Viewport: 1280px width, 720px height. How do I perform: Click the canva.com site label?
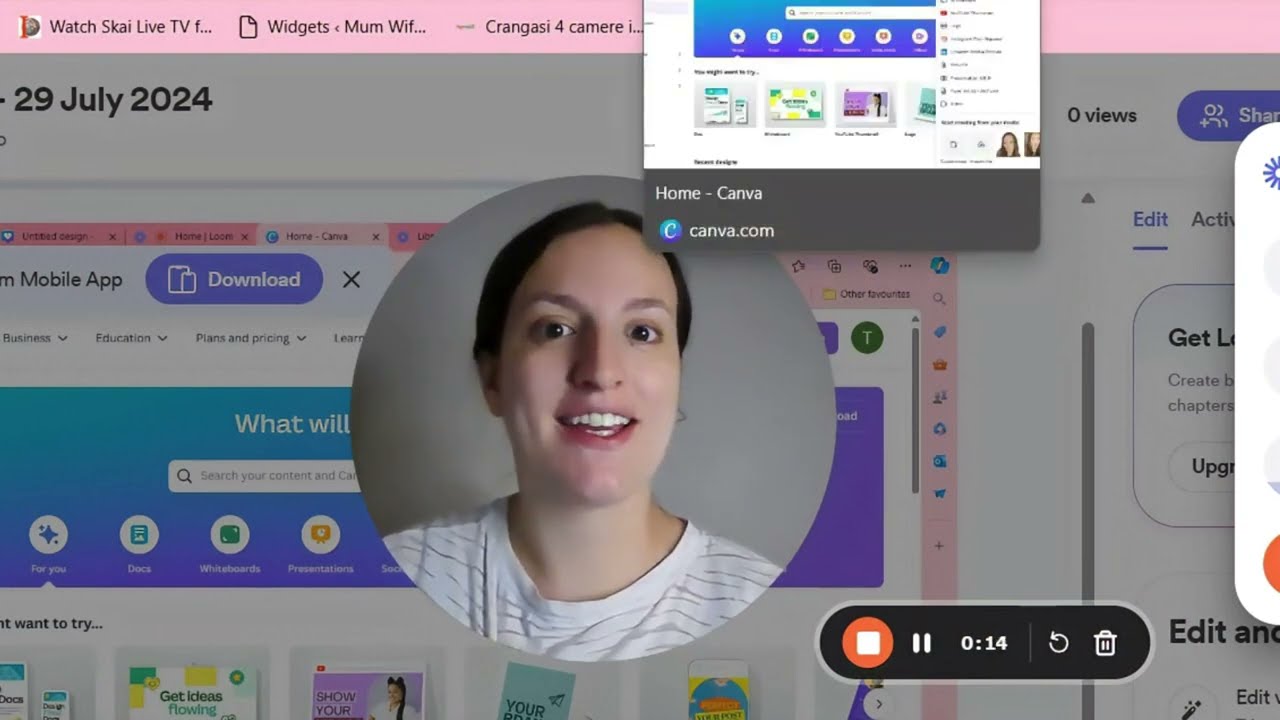[731, 231]
